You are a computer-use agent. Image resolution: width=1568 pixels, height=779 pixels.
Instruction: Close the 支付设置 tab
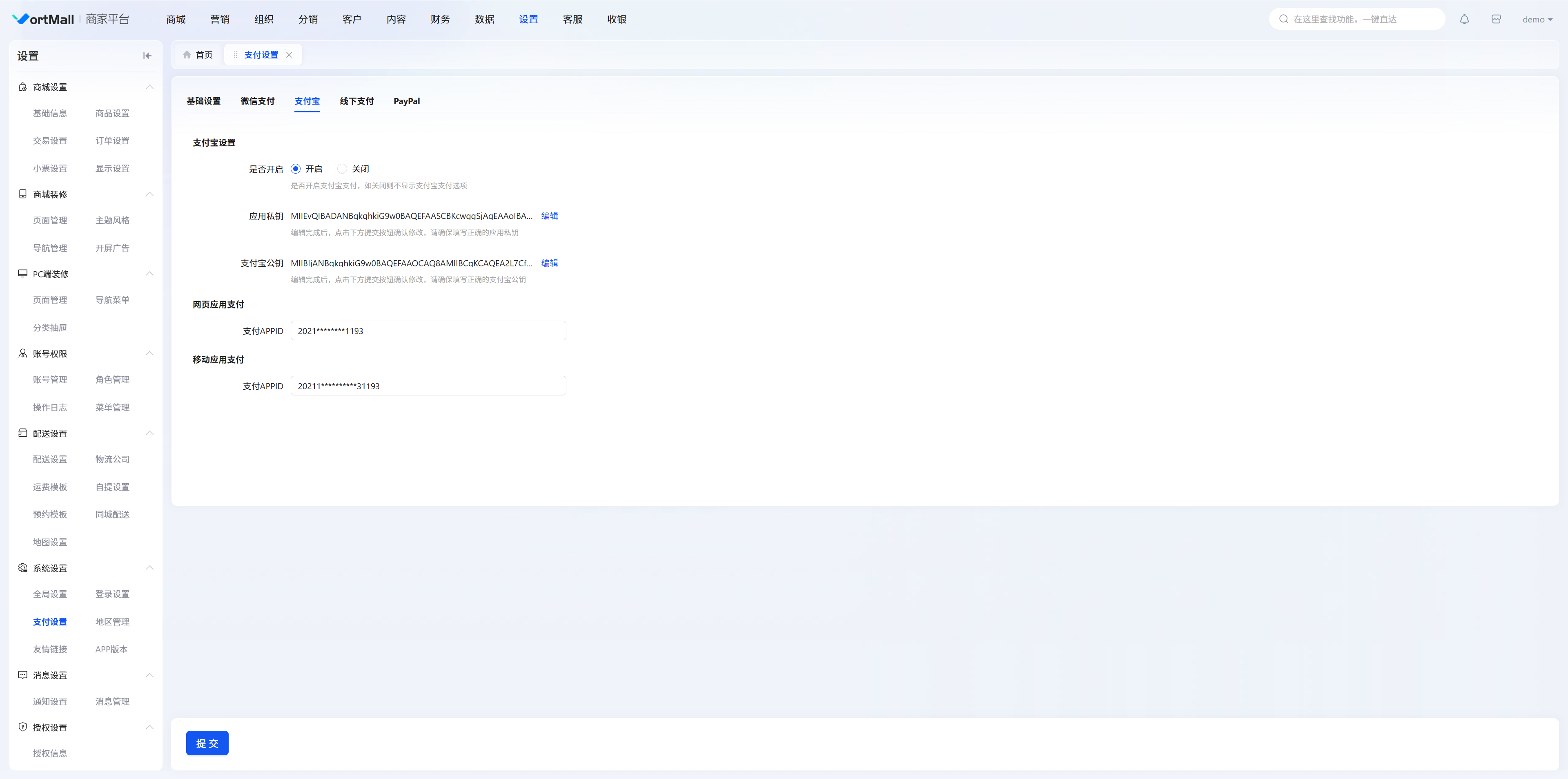click(289, 55)
